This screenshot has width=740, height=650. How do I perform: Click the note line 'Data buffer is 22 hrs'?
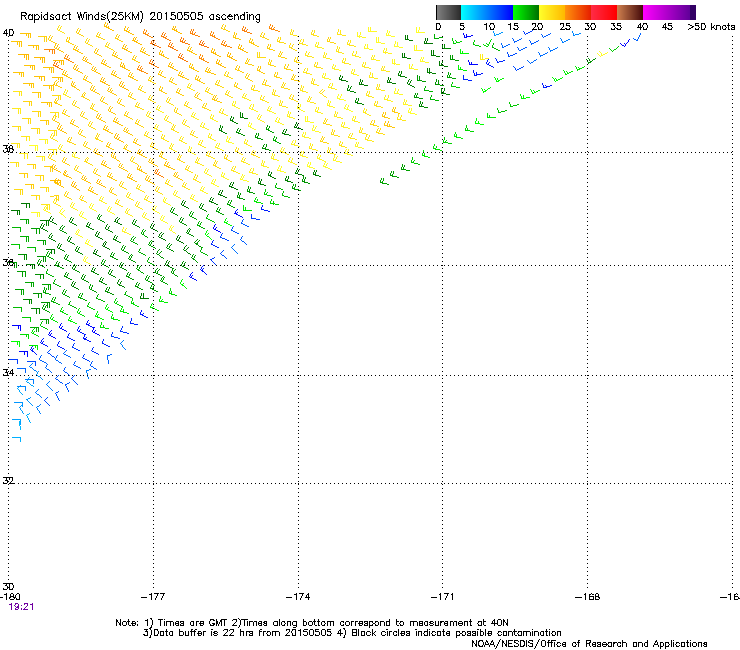(x=204, y=633)
